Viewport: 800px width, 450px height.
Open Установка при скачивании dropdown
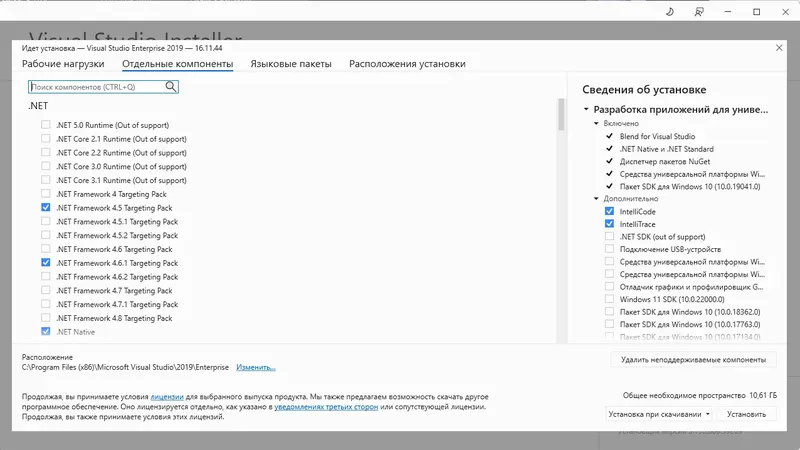click(x=659, y=414)
